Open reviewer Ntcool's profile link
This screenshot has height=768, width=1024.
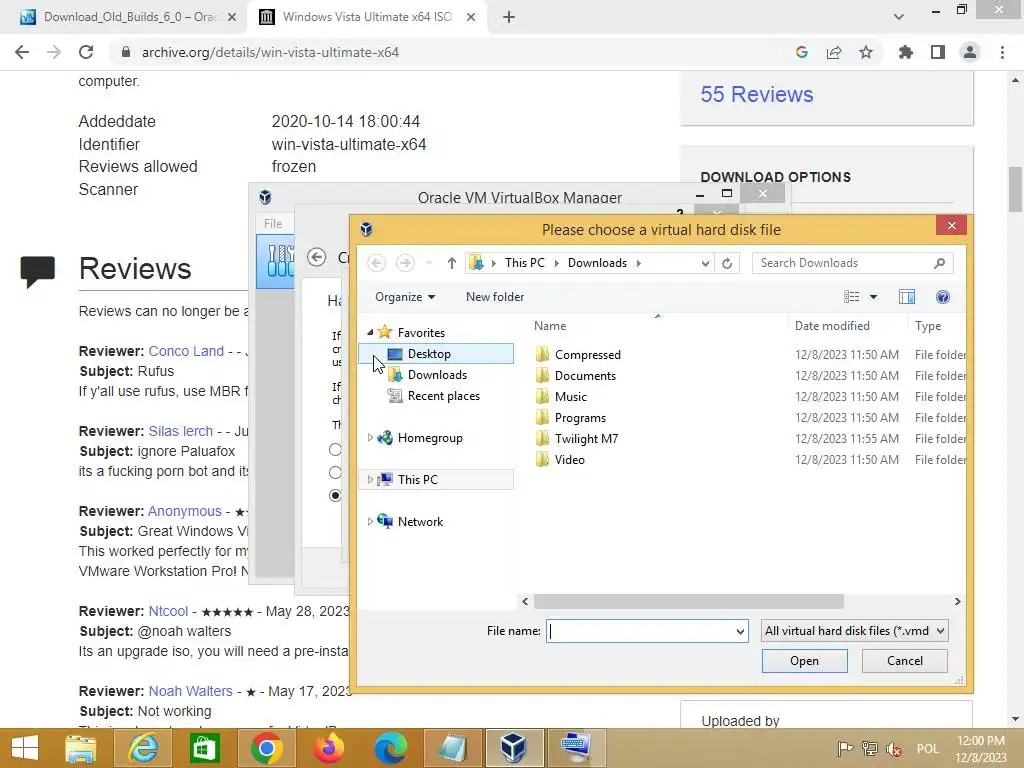168,611
